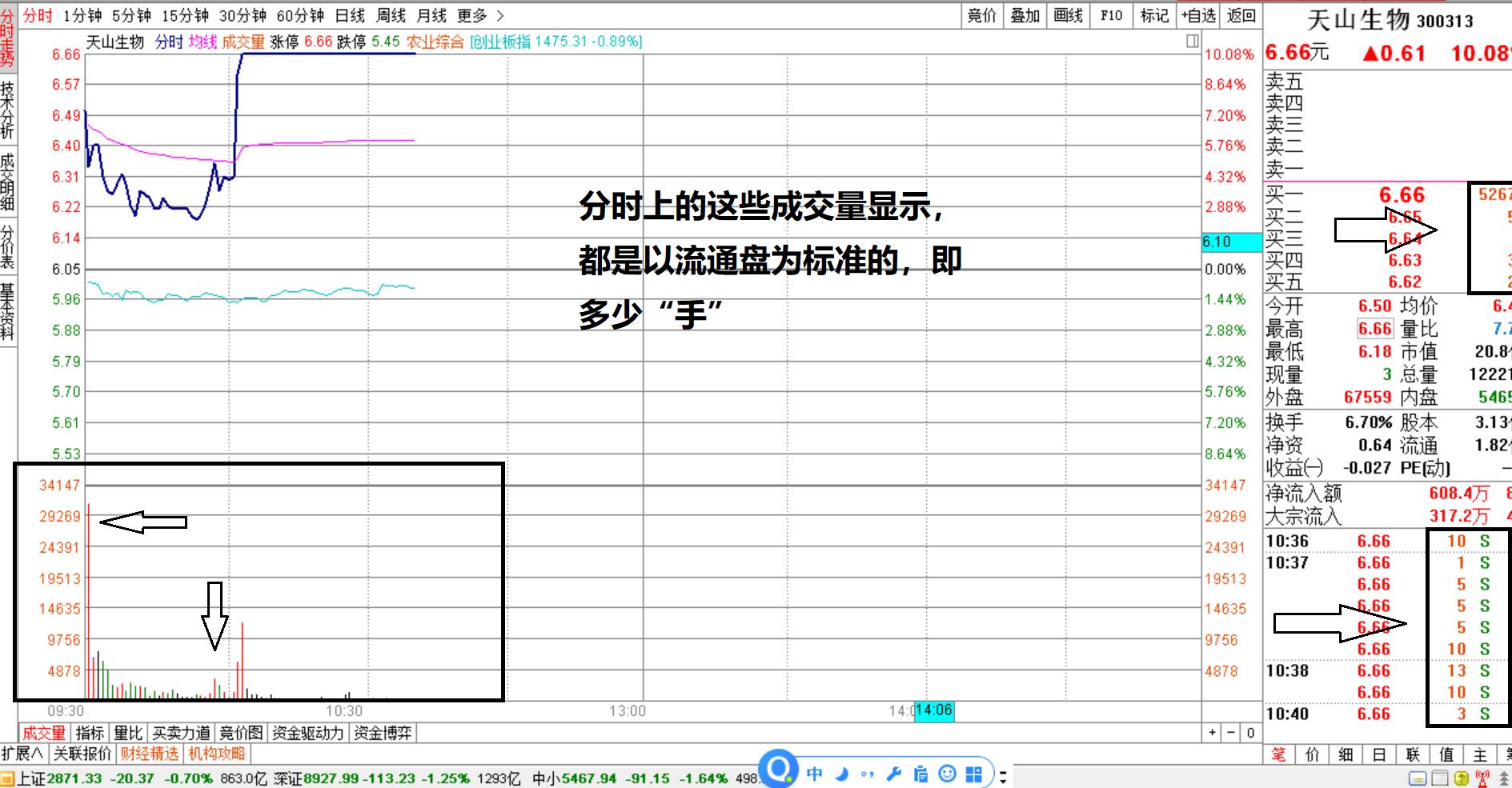Expand the 更多 timeframe menu
Screen dimensions: 1512x788
tap(470, 14)
